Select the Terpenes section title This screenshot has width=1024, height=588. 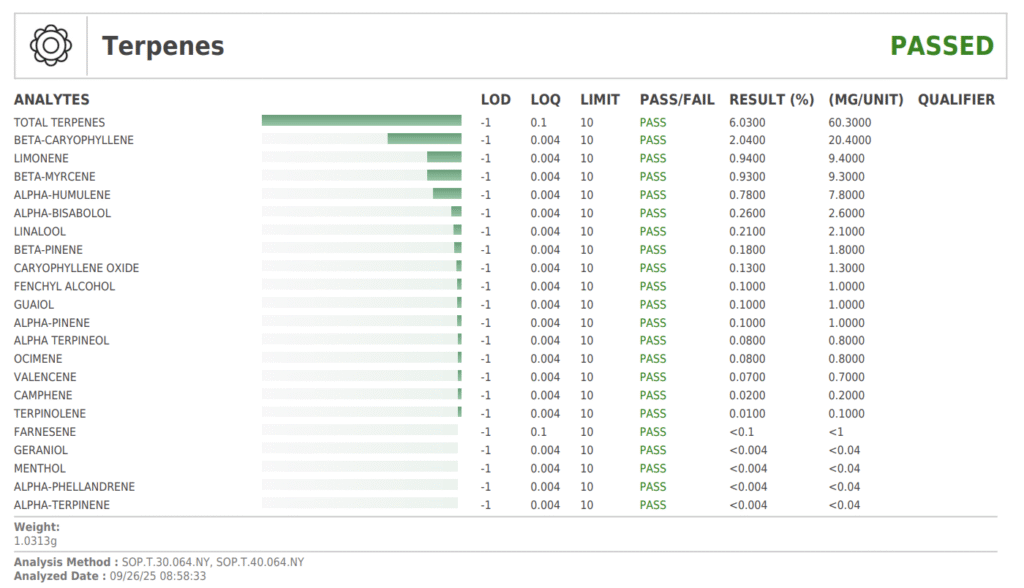pos(163,46)
